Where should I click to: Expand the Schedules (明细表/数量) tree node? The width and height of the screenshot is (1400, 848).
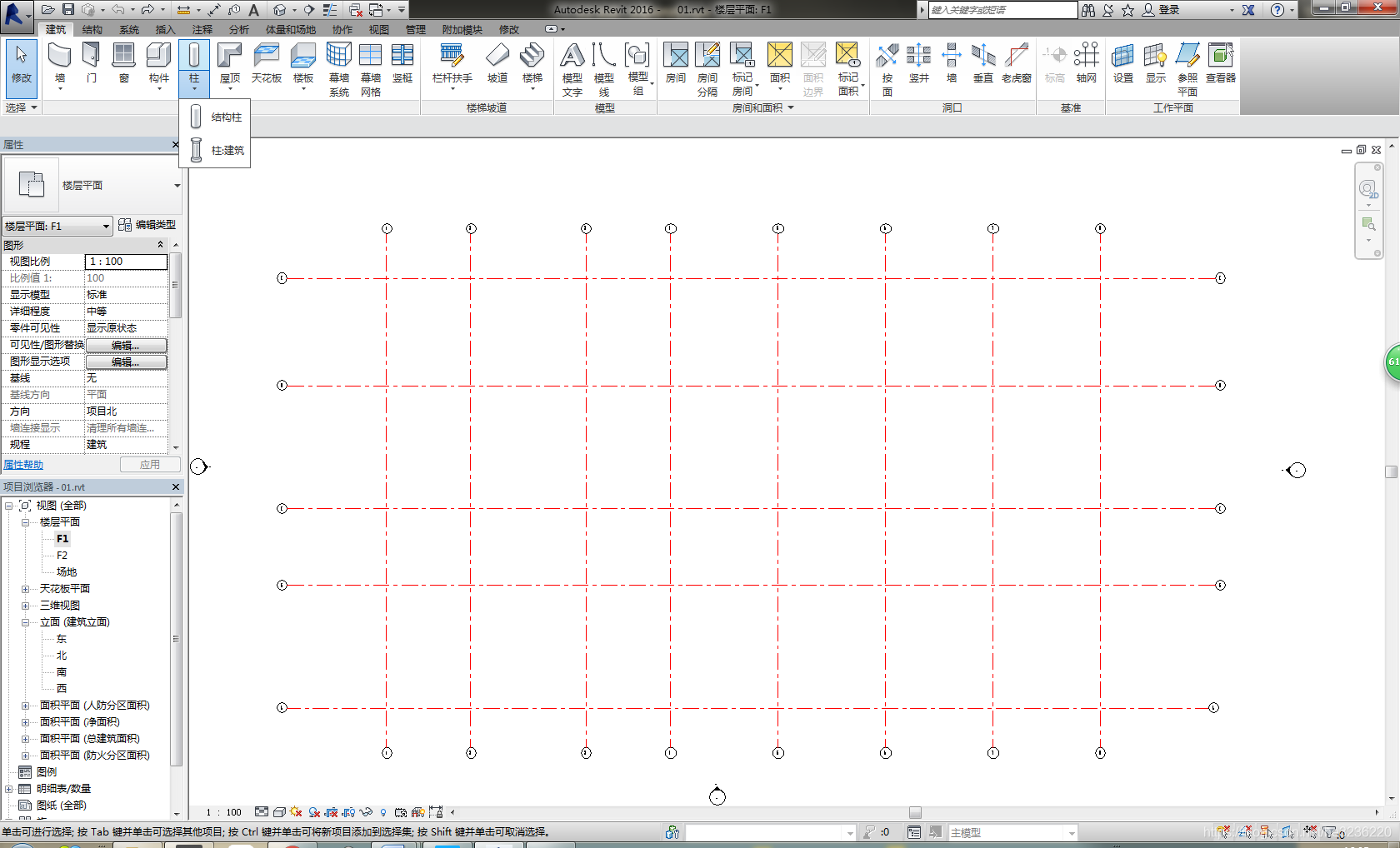pyautogui.click(x=8, y=789)
